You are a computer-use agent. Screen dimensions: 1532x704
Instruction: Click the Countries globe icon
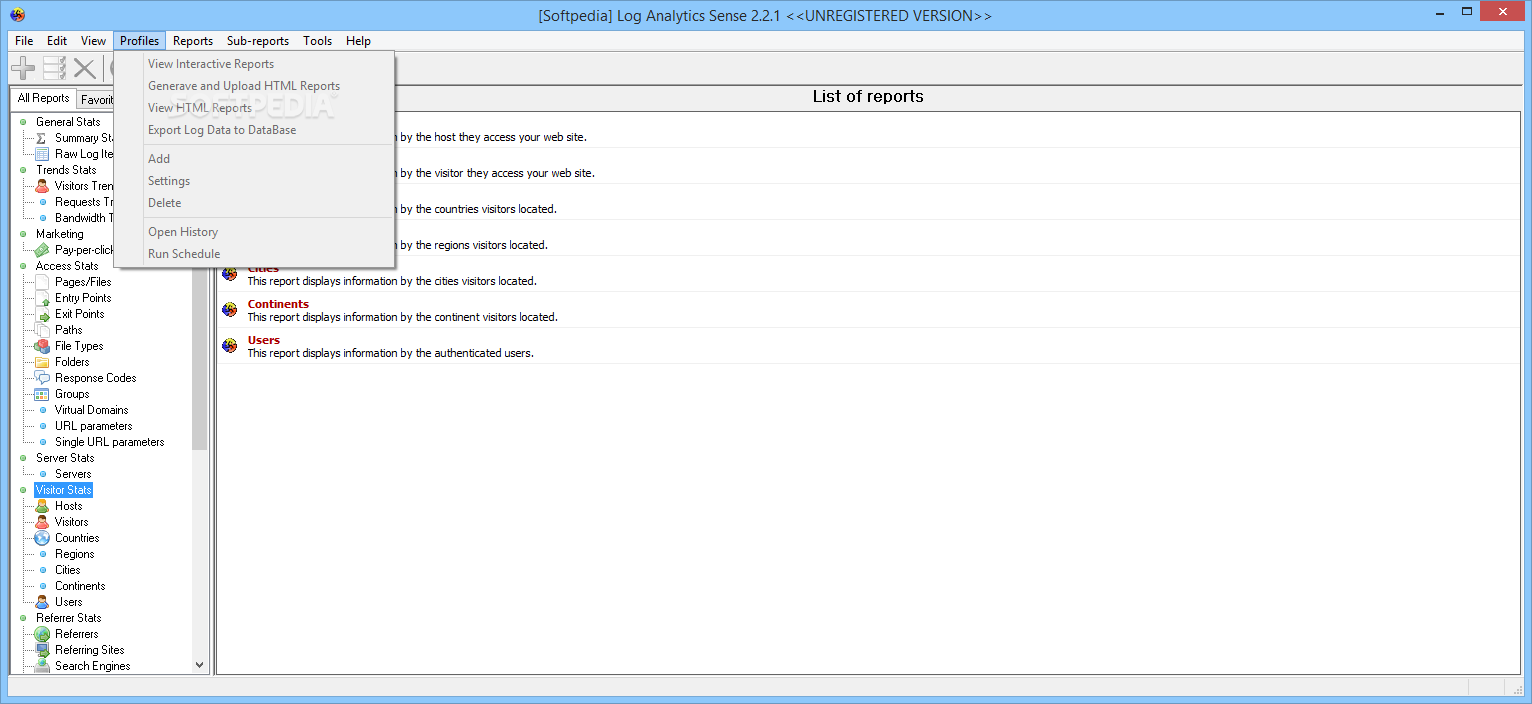(x=42, y=538)
